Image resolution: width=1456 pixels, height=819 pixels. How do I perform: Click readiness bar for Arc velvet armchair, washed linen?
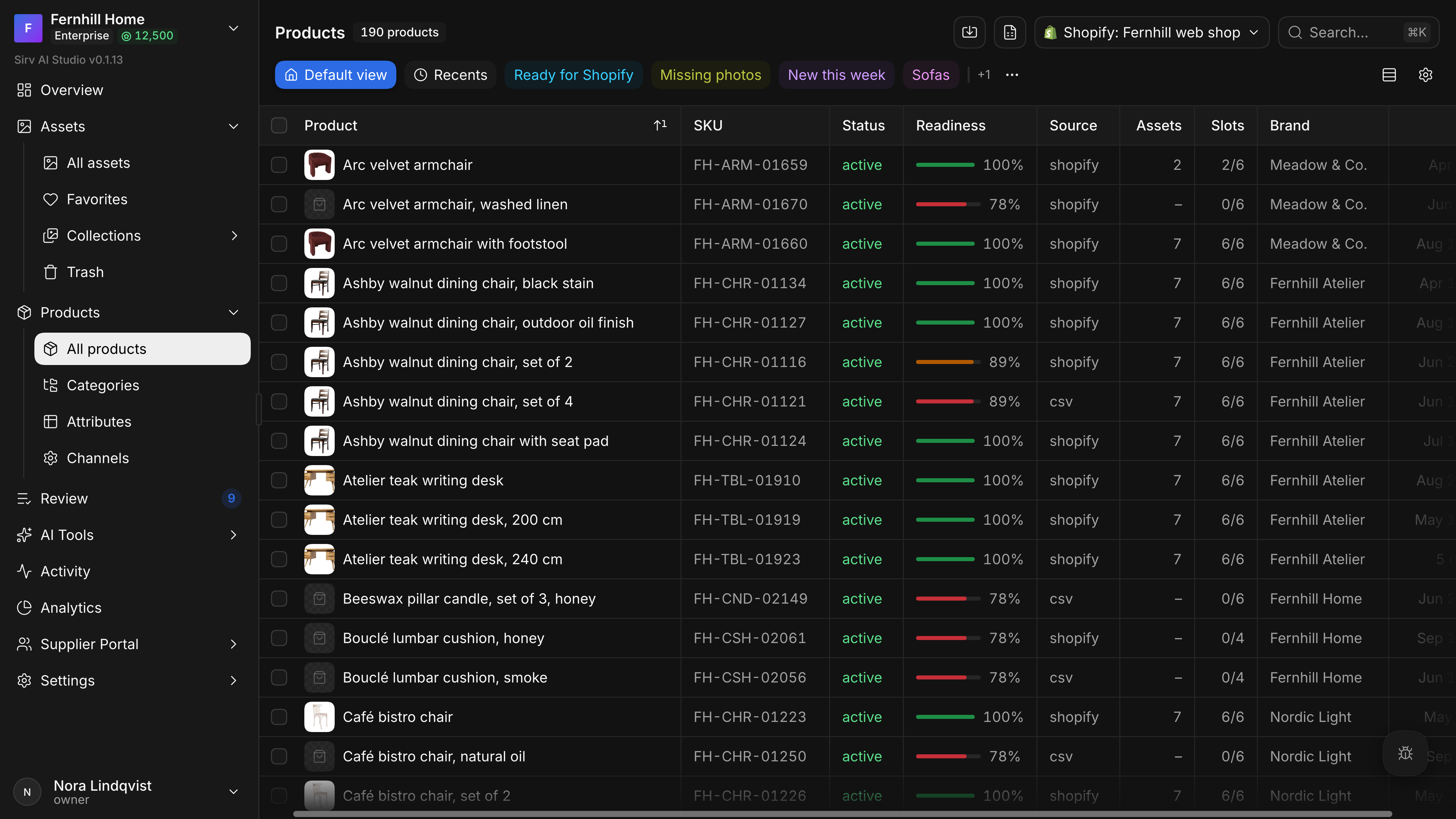point(948,205)
